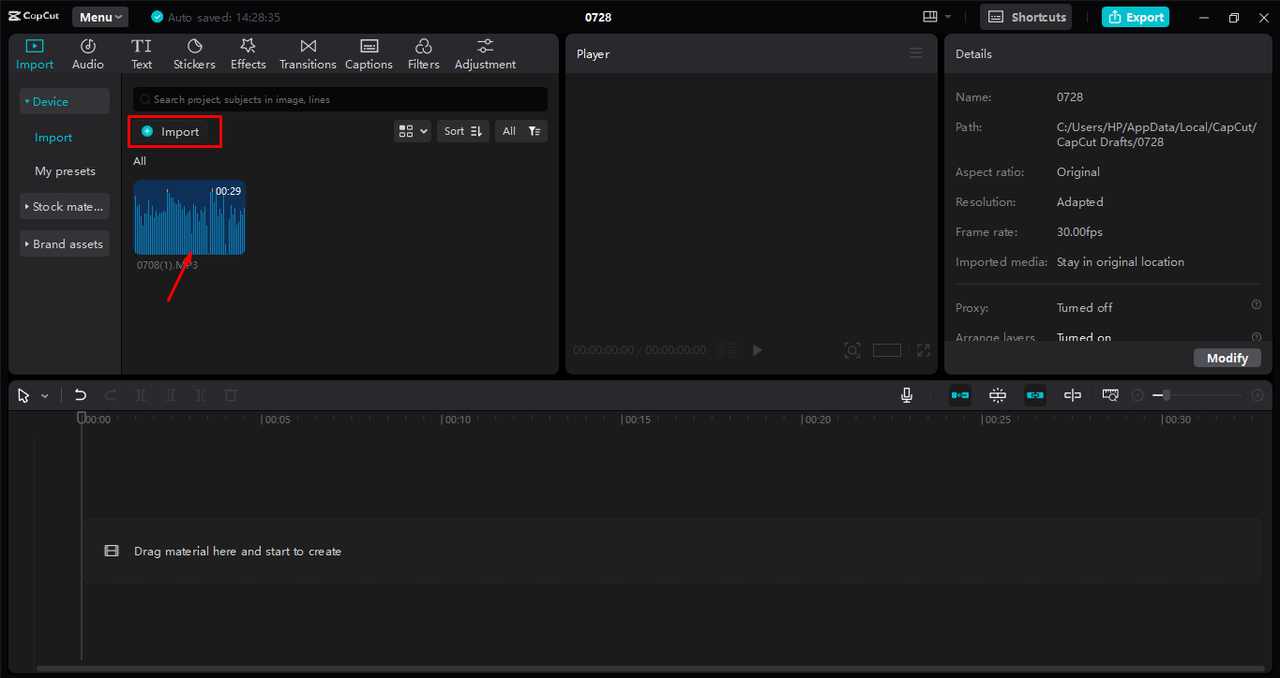Click the player Play button
Screen dimensions: 1280x678
pyautogui.click(x=757, y=350)
